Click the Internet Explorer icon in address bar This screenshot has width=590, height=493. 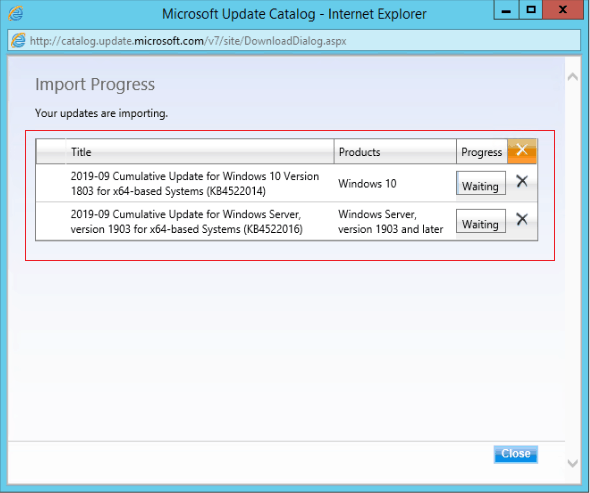click(x=18, y=41)
